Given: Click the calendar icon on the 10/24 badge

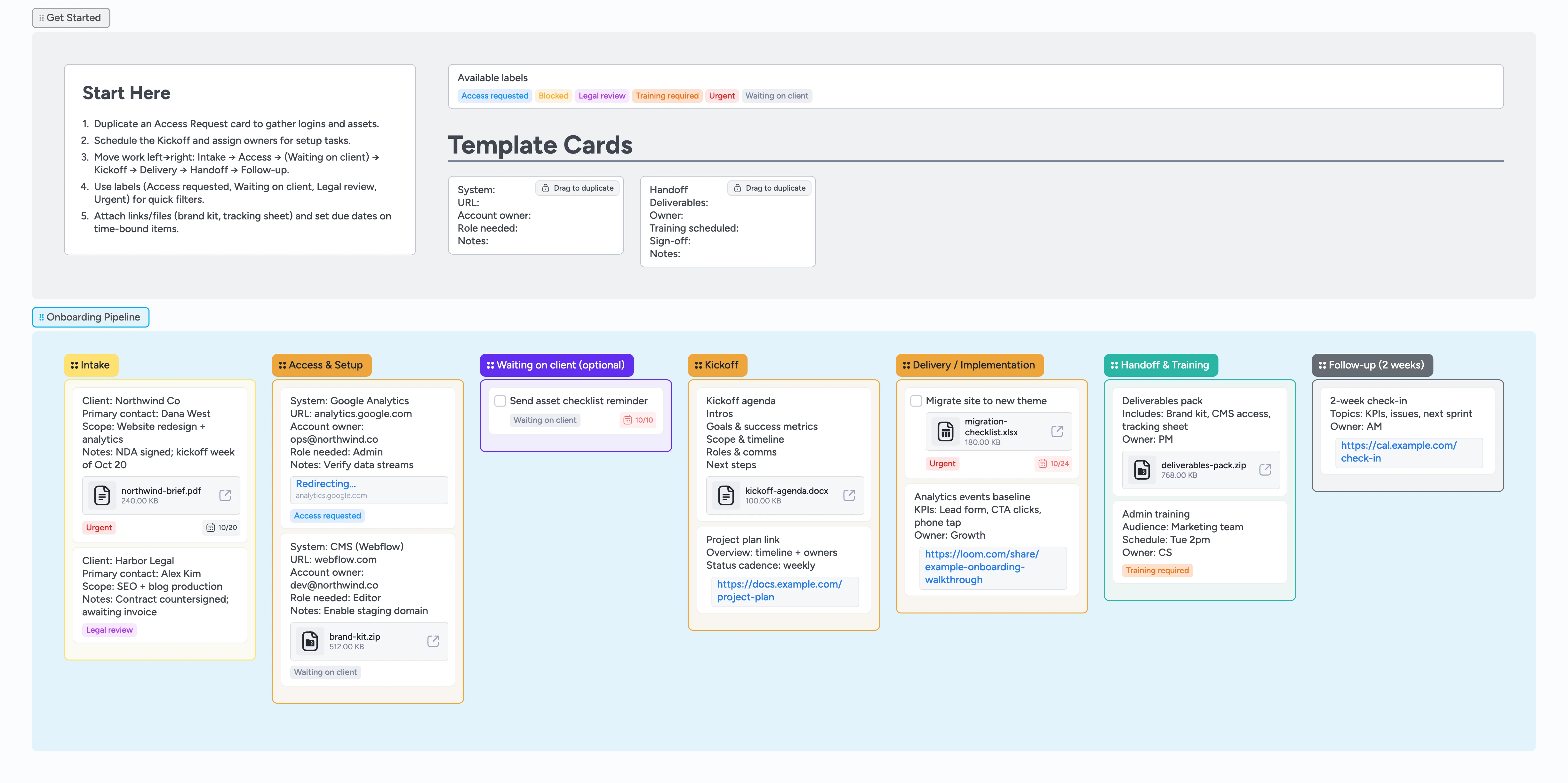Looking at the screenshot, I should [1043, 463].
